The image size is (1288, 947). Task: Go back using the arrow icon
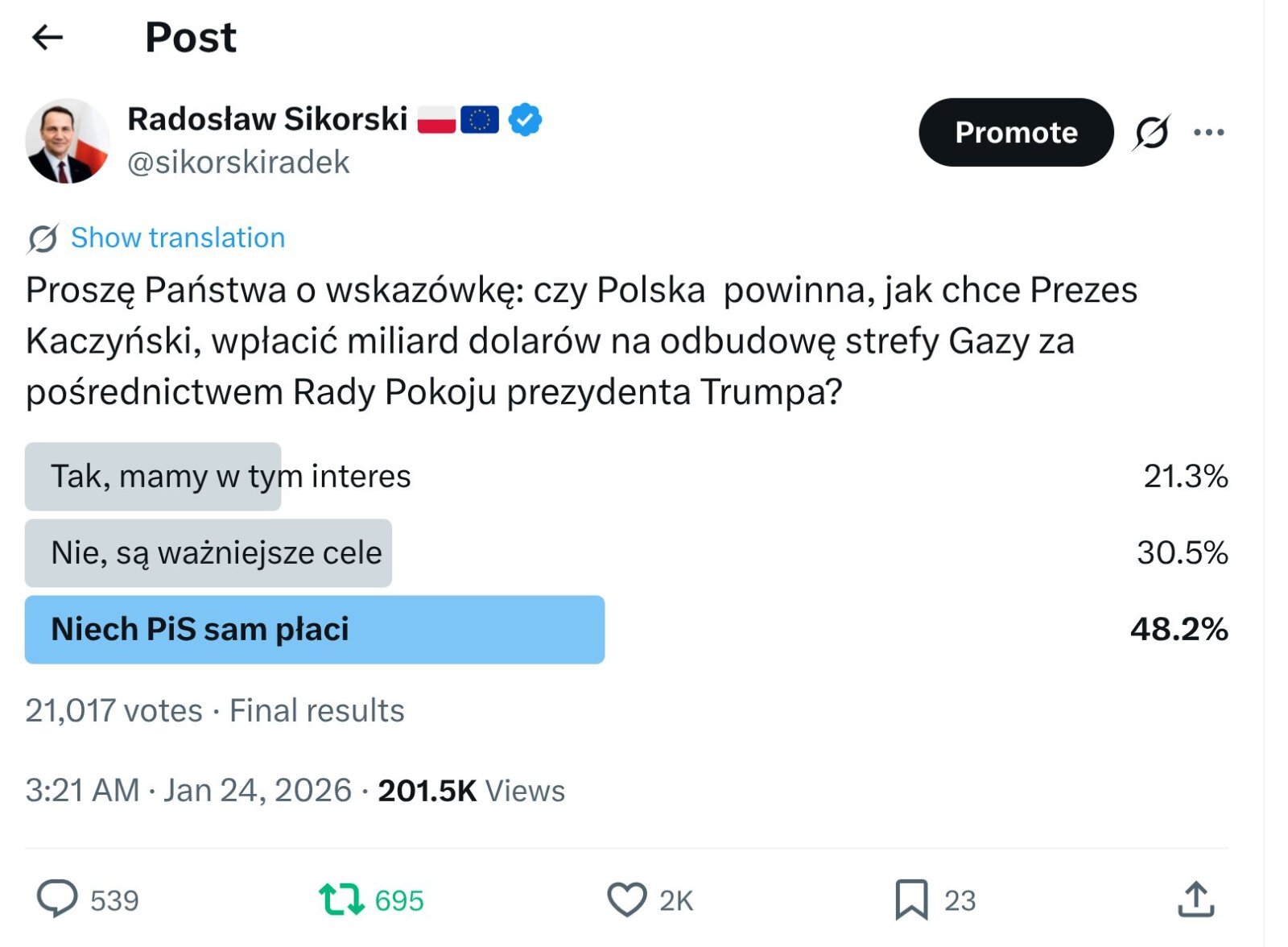click(47, 37)
